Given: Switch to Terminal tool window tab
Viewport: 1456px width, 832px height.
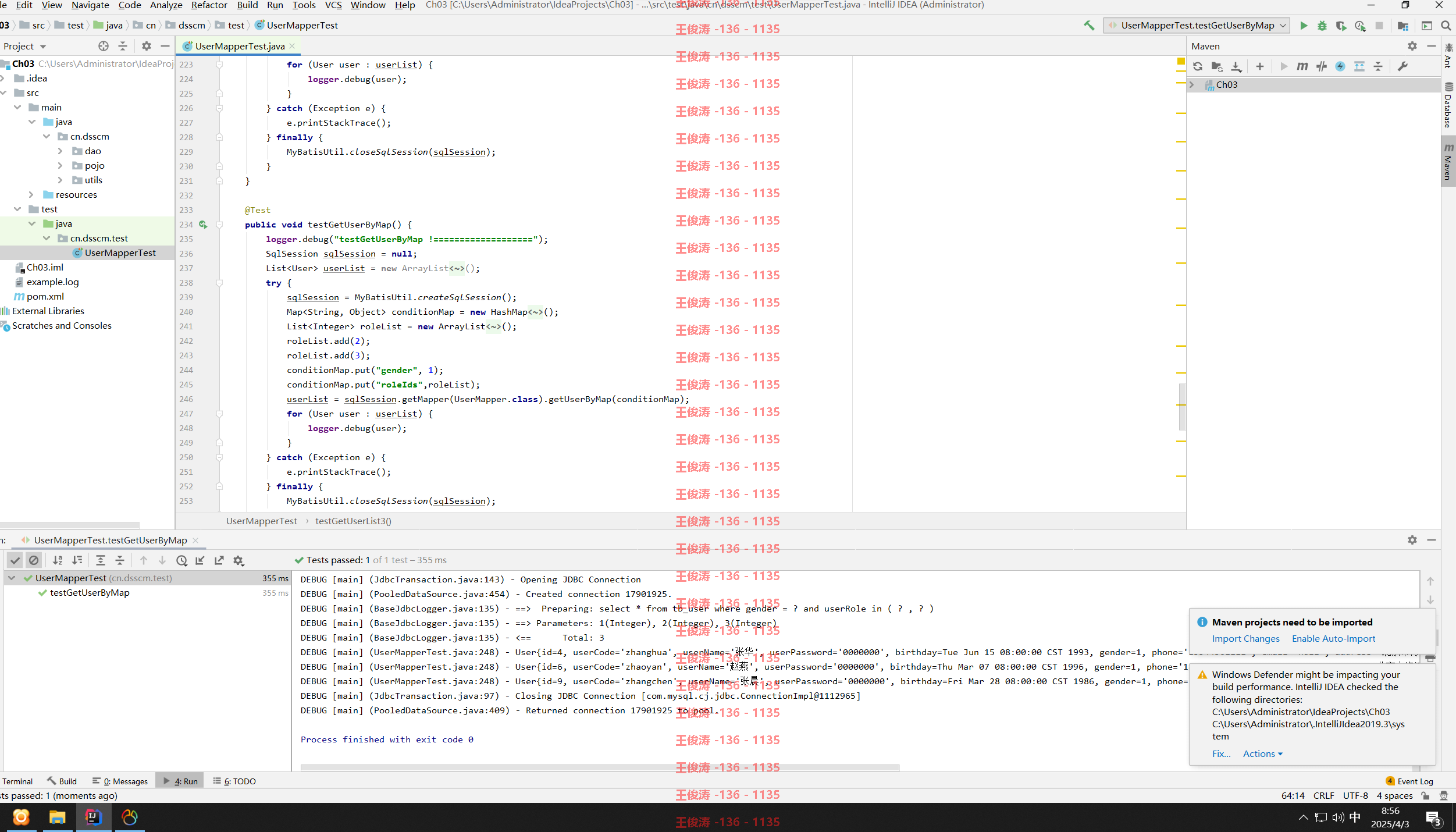Looking at the screenshot, I should [17, 781].
